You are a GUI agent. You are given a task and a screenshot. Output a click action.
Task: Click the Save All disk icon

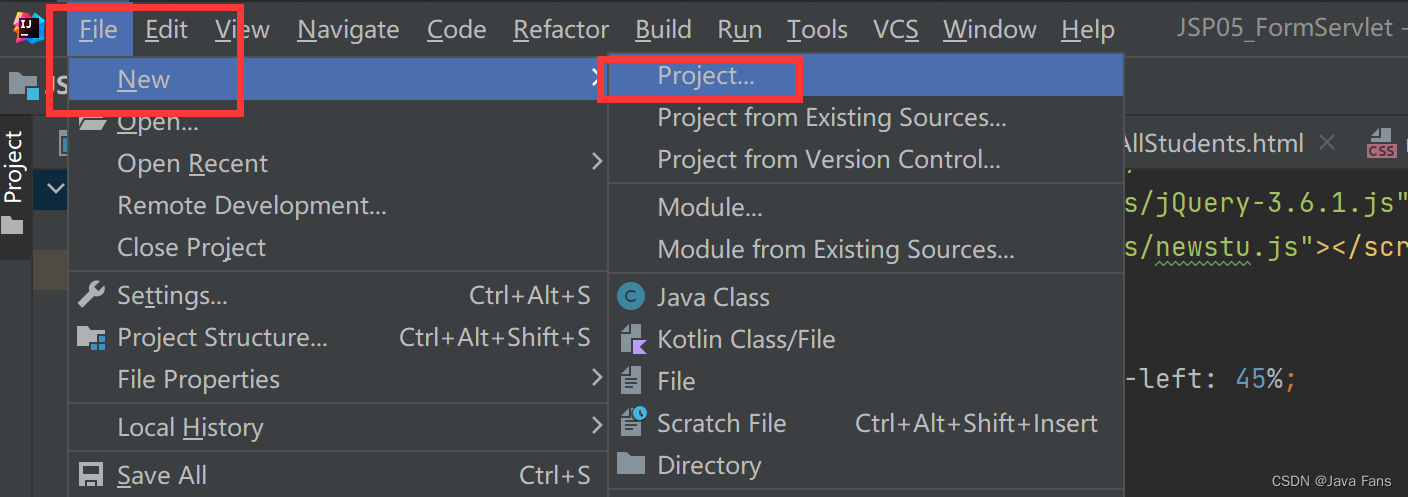(x=91, y=475)
